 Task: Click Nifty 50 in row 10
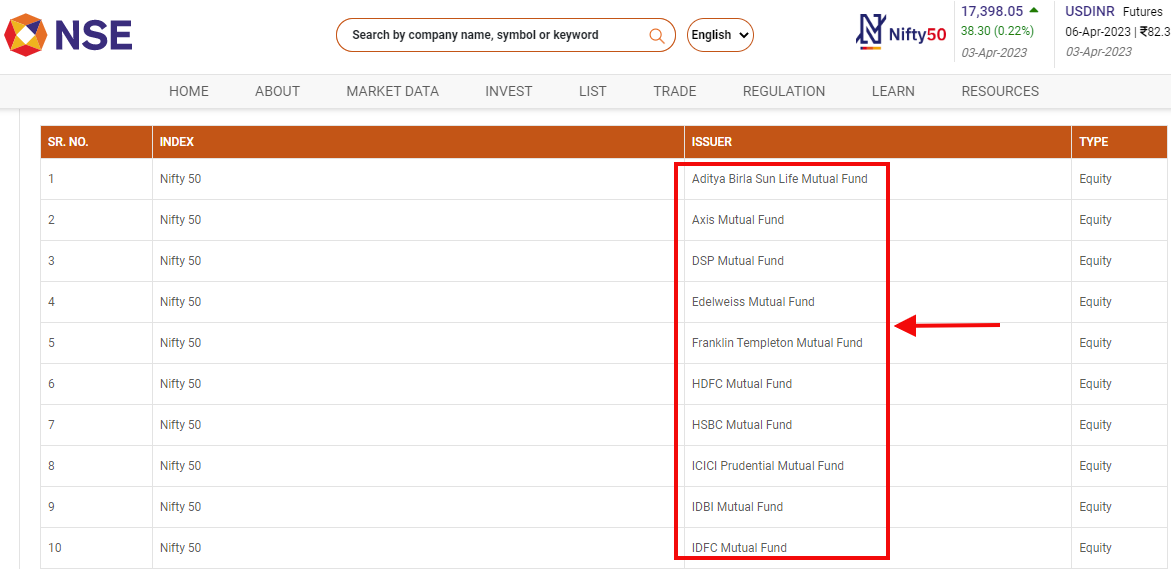180,548
